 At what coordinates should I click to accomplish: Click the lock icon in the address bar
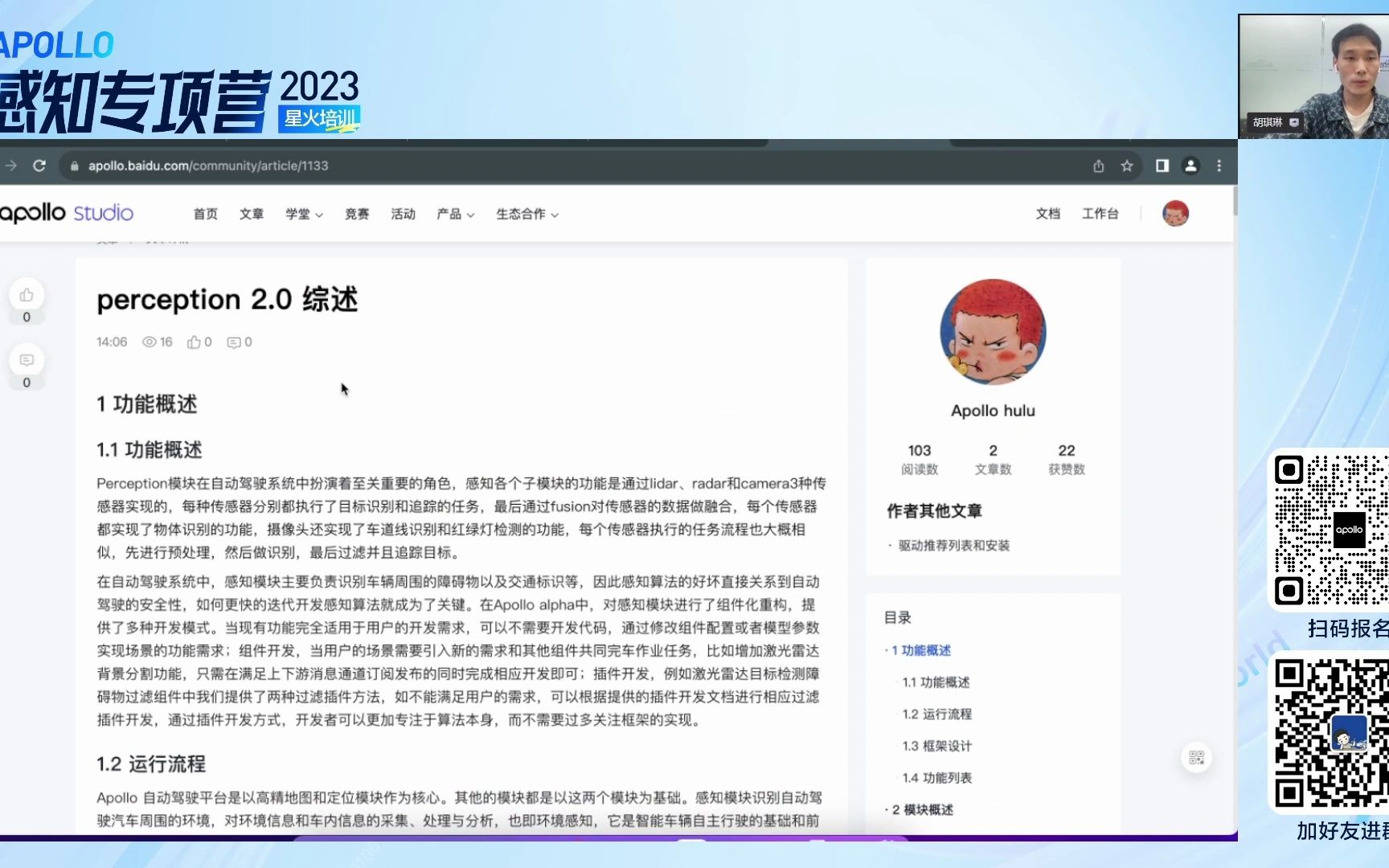(75, 166)
